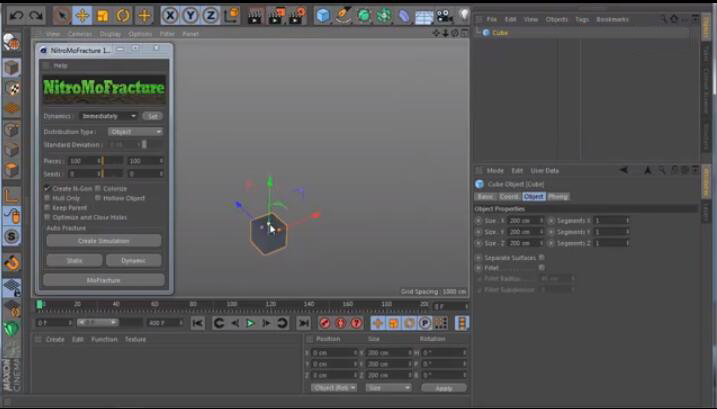Screen dimensions: 717x409
Task: Activate the Move tool
Action: (x=82, y=16)
